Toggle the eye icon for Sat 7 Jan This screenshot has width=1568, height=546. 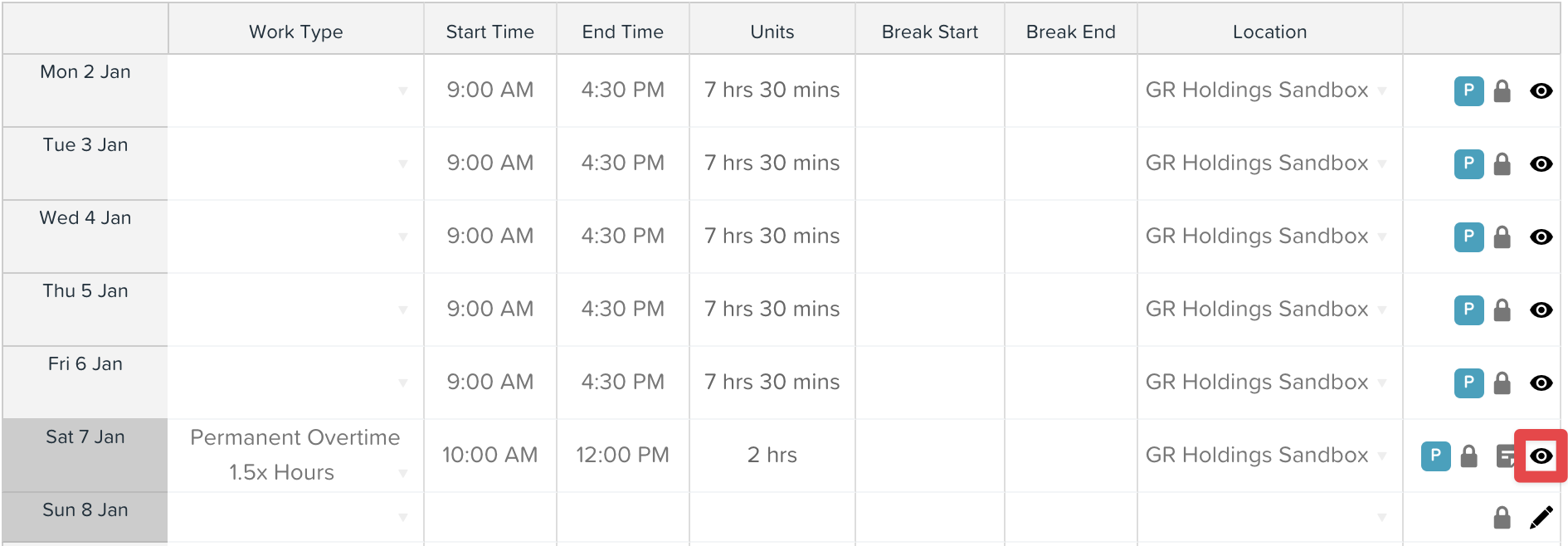click(1541, 456)
